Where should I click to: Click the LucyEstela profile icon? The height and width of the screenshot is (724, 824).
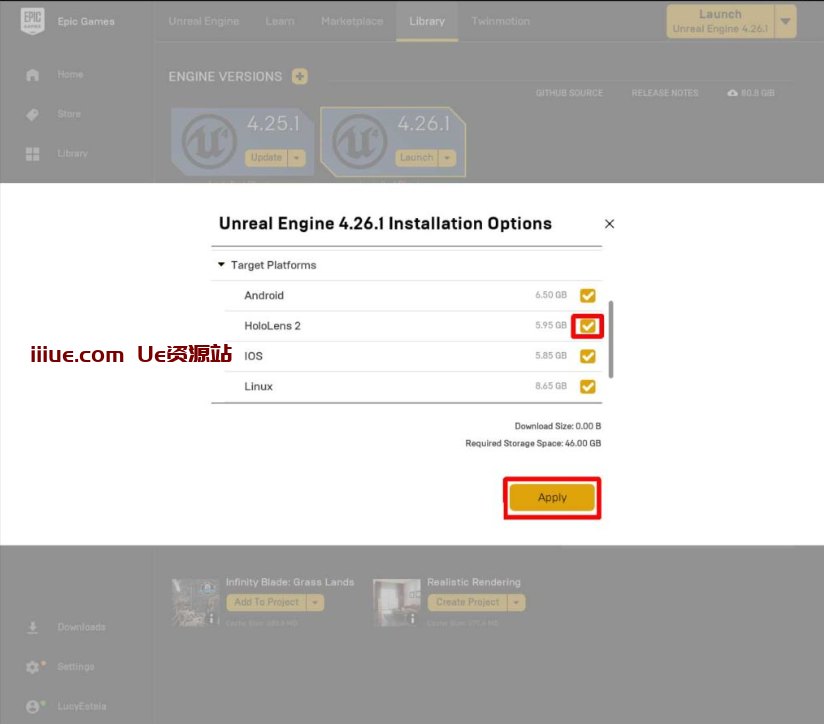coord(33,706)
